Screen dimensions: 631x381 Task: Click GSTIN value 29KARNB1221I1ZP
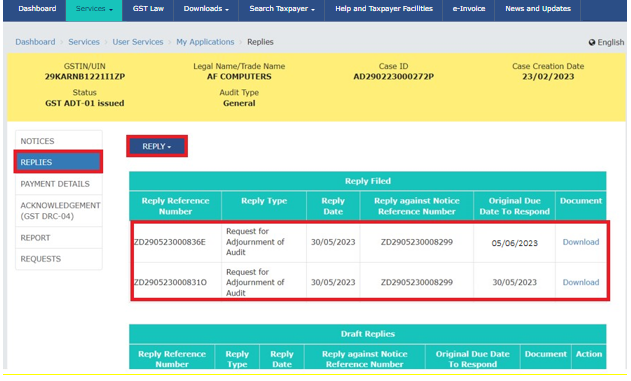pyautogui.click(x=85, y=77)
